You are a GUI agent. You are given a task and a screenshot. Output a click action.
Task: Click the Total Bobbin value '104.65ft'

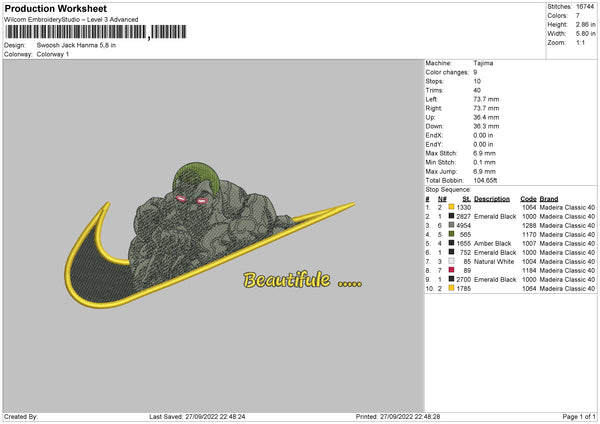pos(485,180)
